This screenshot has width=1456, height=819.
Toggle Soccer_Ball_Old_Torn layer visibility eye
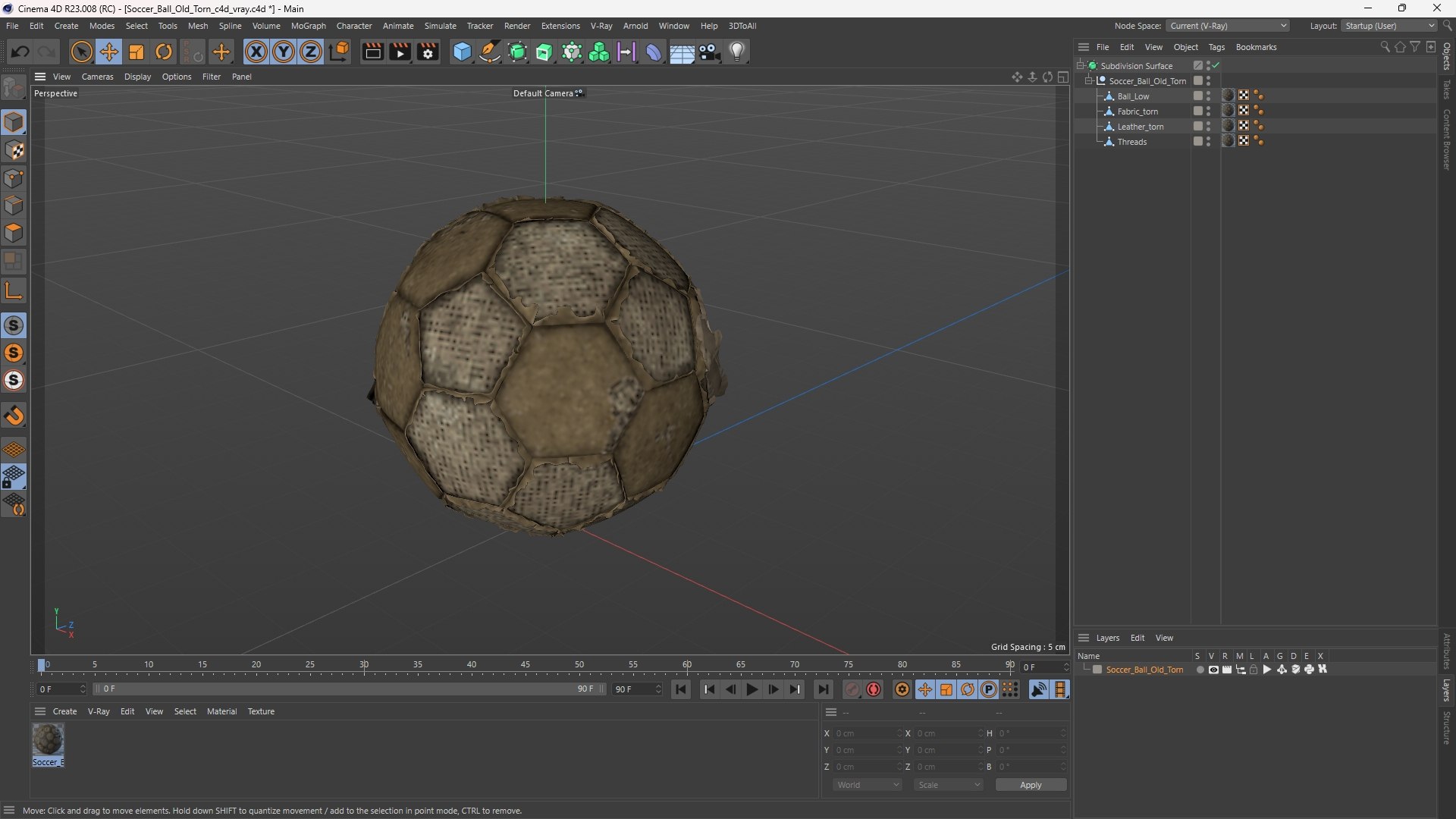pos(1213,670)
